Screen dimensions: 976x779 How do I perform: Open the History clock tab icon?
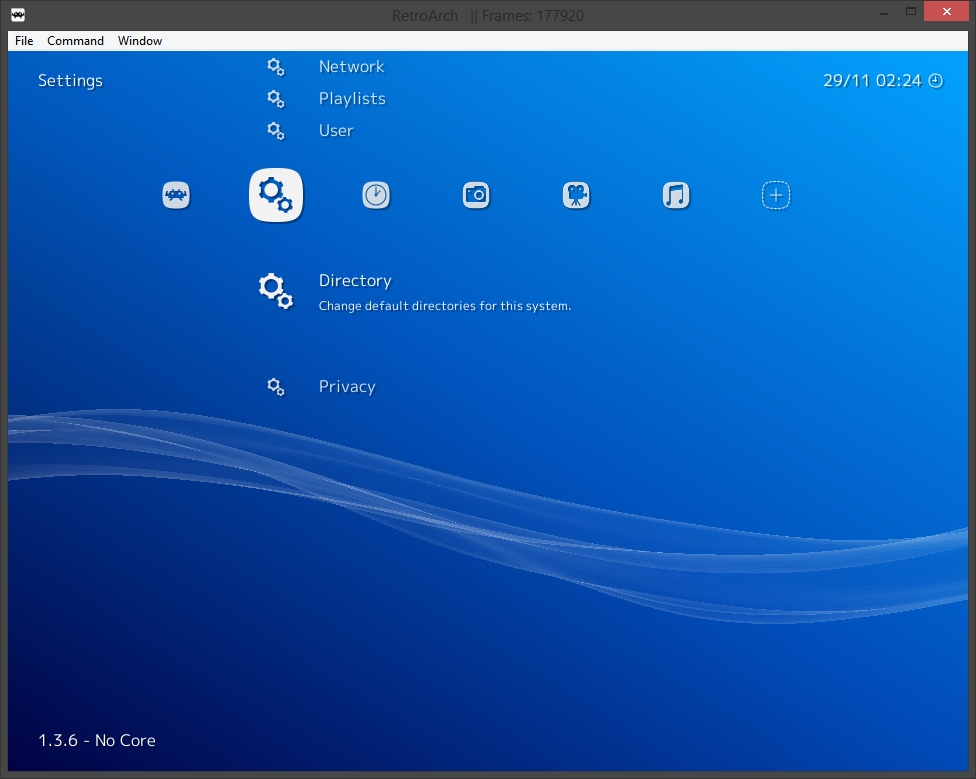click(x=376, y=195)
